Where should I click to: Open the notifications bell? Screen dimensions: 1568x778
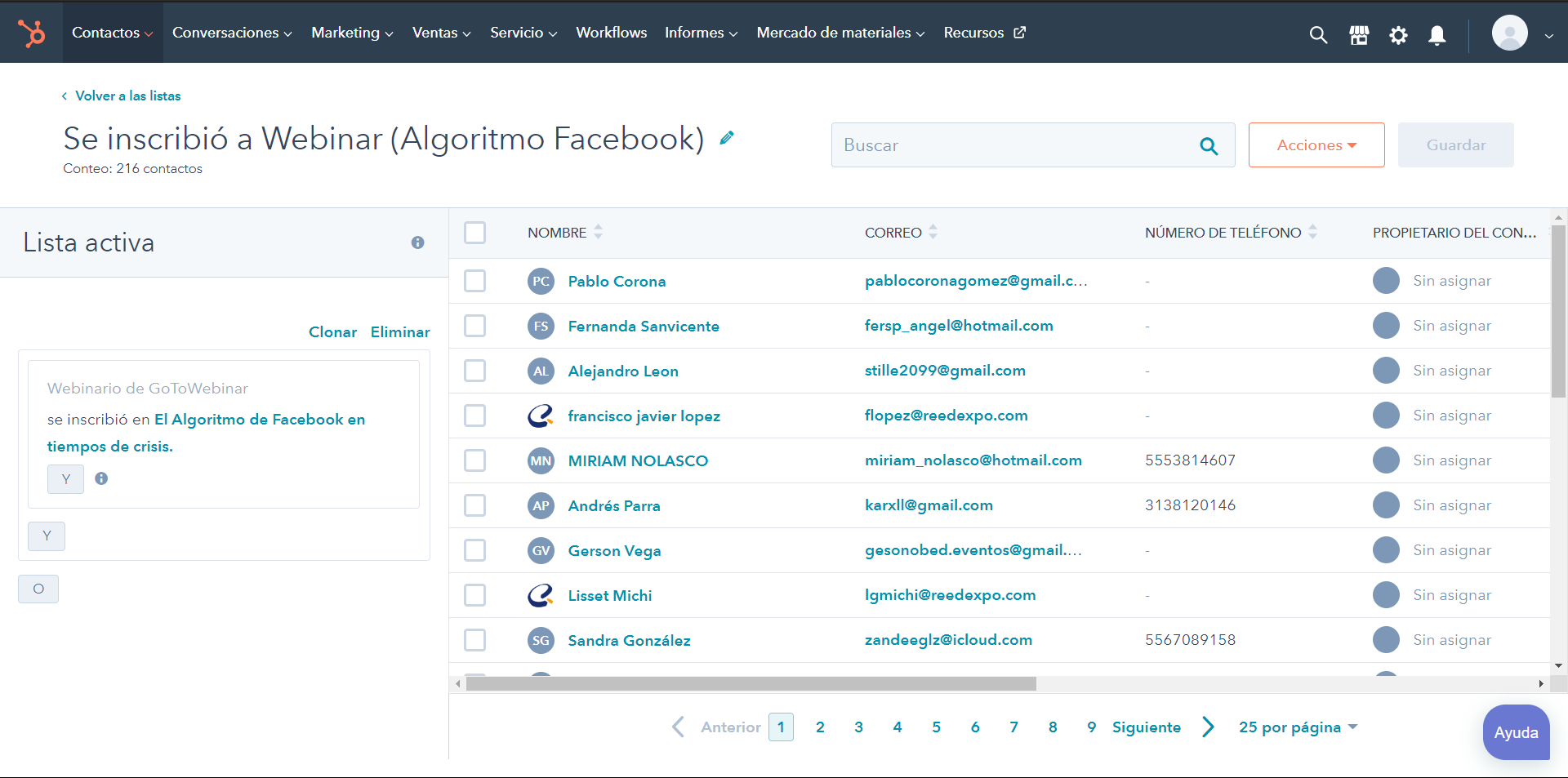[1437, 34]
